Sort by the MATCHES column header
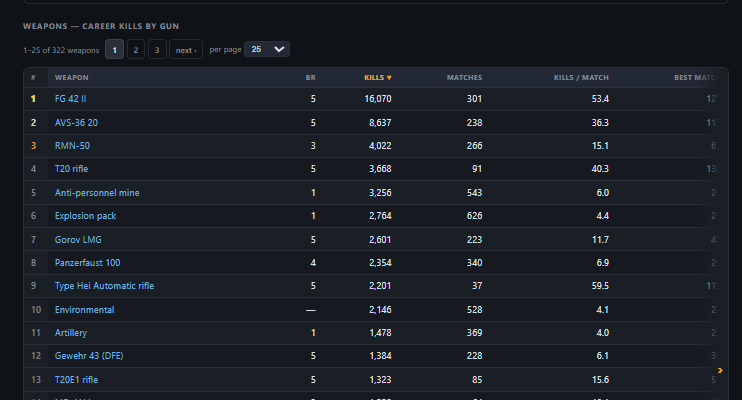Viewport: 742px width, 400px height. coord(464,78)
